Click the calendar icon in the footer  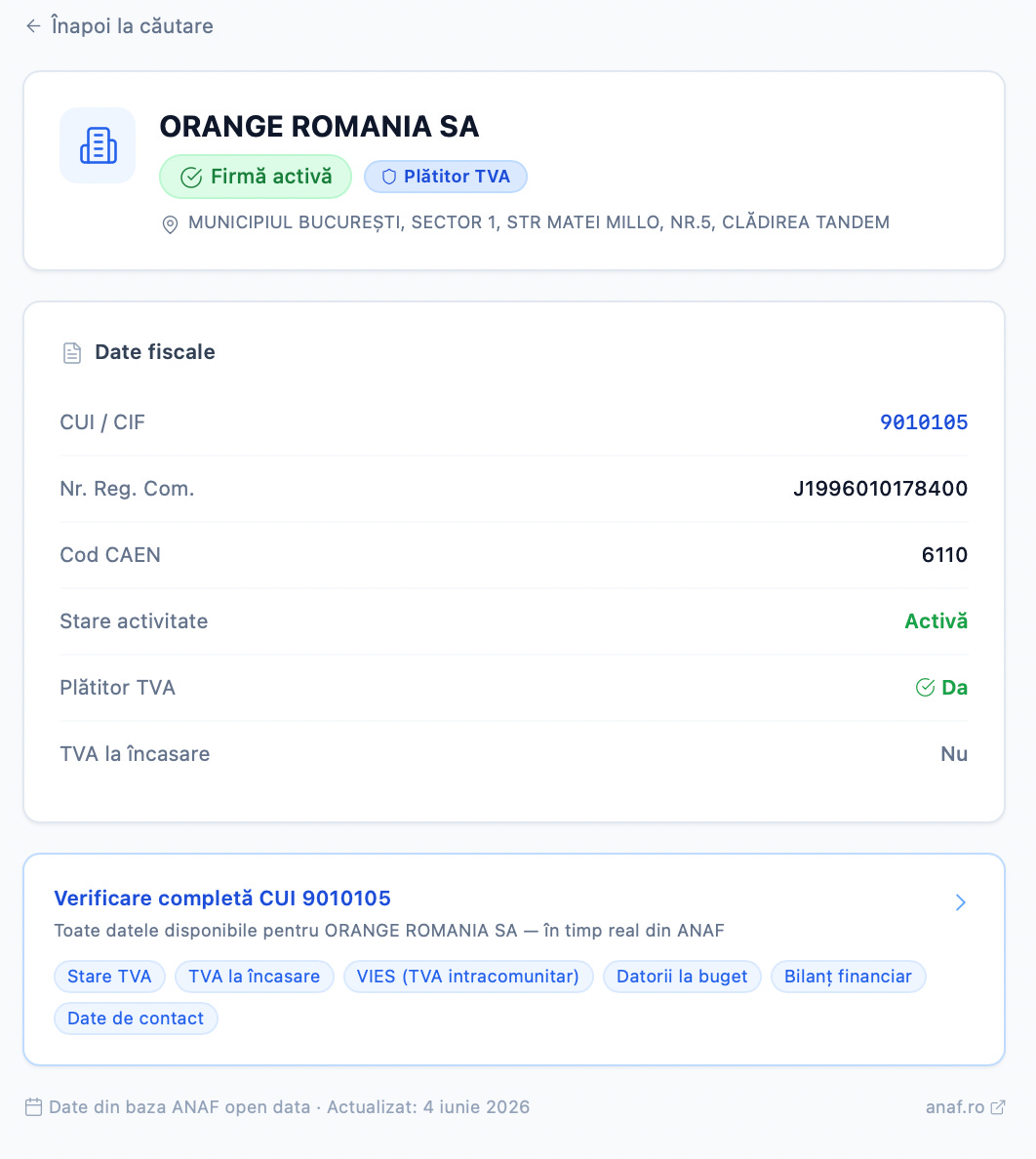tap(33, 1106)
